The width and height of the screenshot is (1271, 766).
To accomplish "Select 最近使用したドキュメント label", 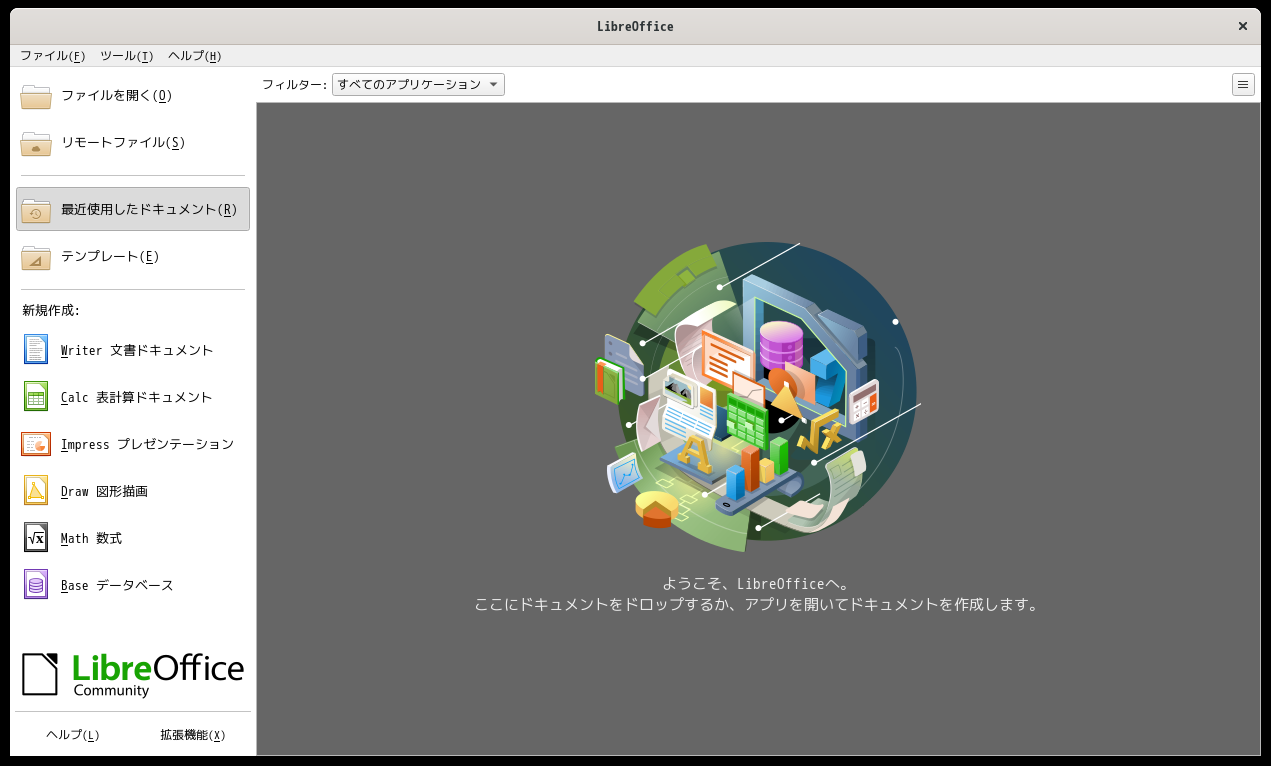I will (x=149, y=210).
